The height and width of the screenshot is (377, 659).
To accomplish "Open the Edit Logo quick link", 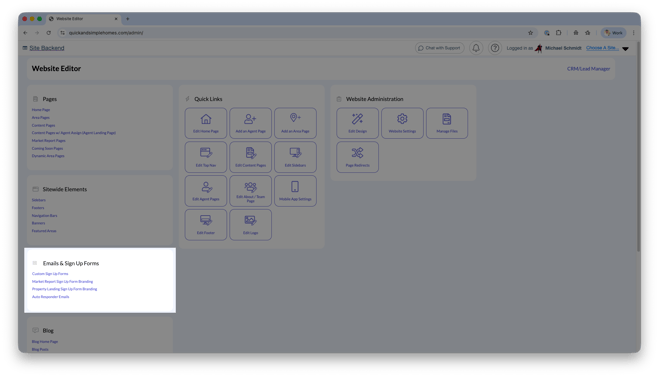I will (x=250, y=225).
